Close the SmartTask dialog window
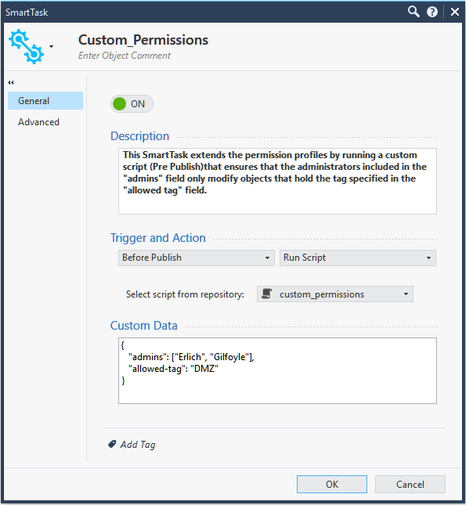Screen dimensions: 466x505 (455, 12)
